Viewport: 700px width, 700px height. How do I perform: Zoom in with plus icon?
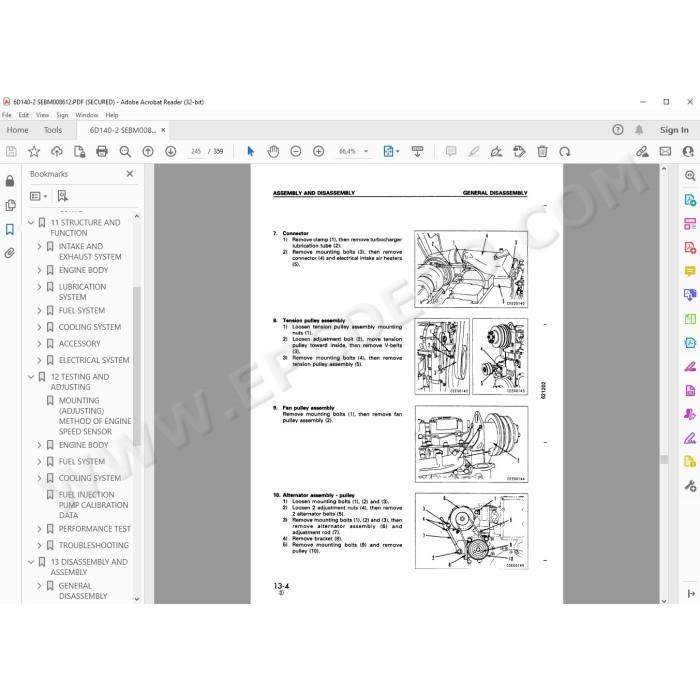pyautogui.click(x=318, y=152)
